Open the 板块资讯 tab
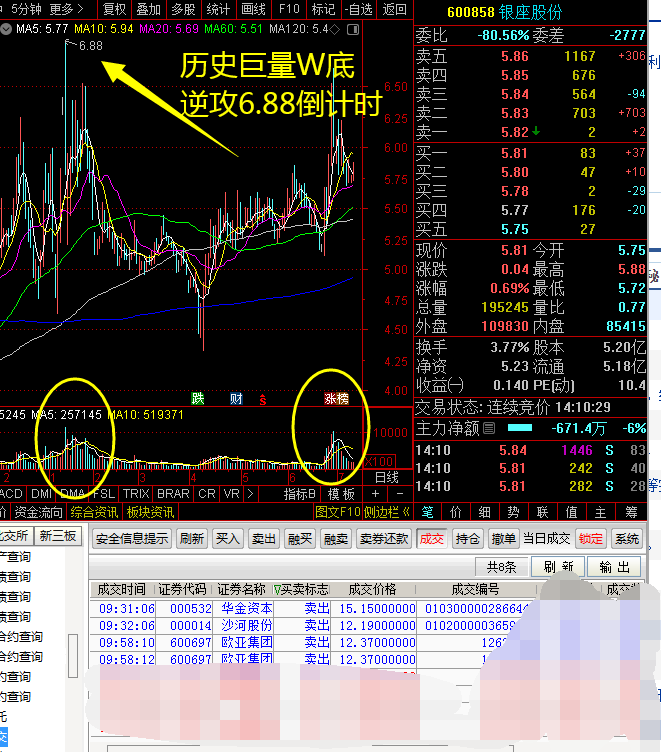Image resolution: width=661 pixels, height=752 pixels. (151, 512)
